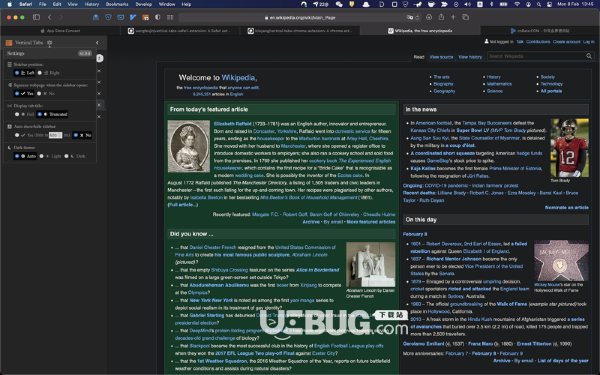The width and height of the screenshot is (600, 375).
Task: Click the translate icon in address bar
Action: click(x=409, y=17)
